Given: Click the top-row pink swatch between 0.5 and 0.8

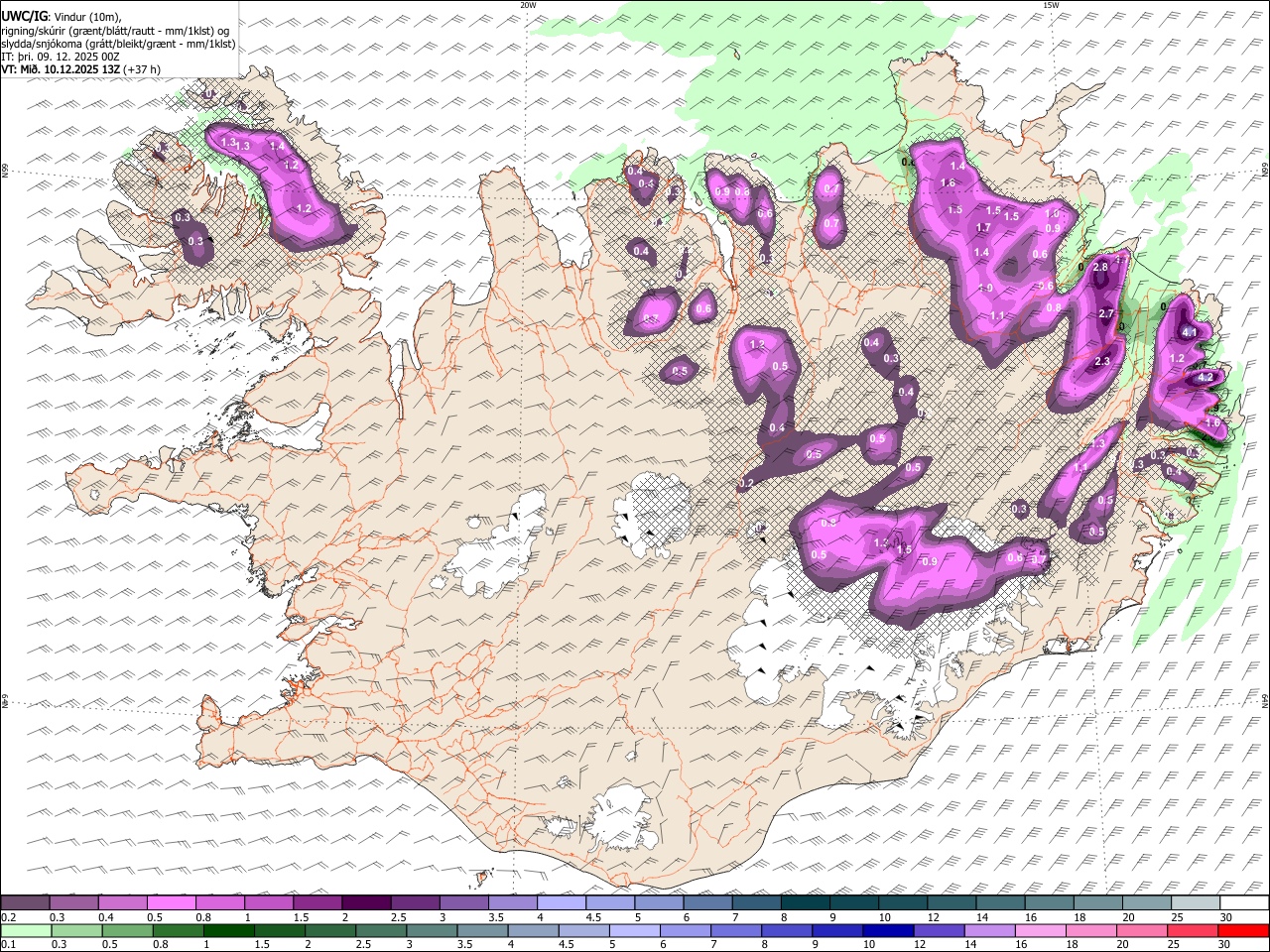Looking at the screenshot, I should click(x=172, y=902).
